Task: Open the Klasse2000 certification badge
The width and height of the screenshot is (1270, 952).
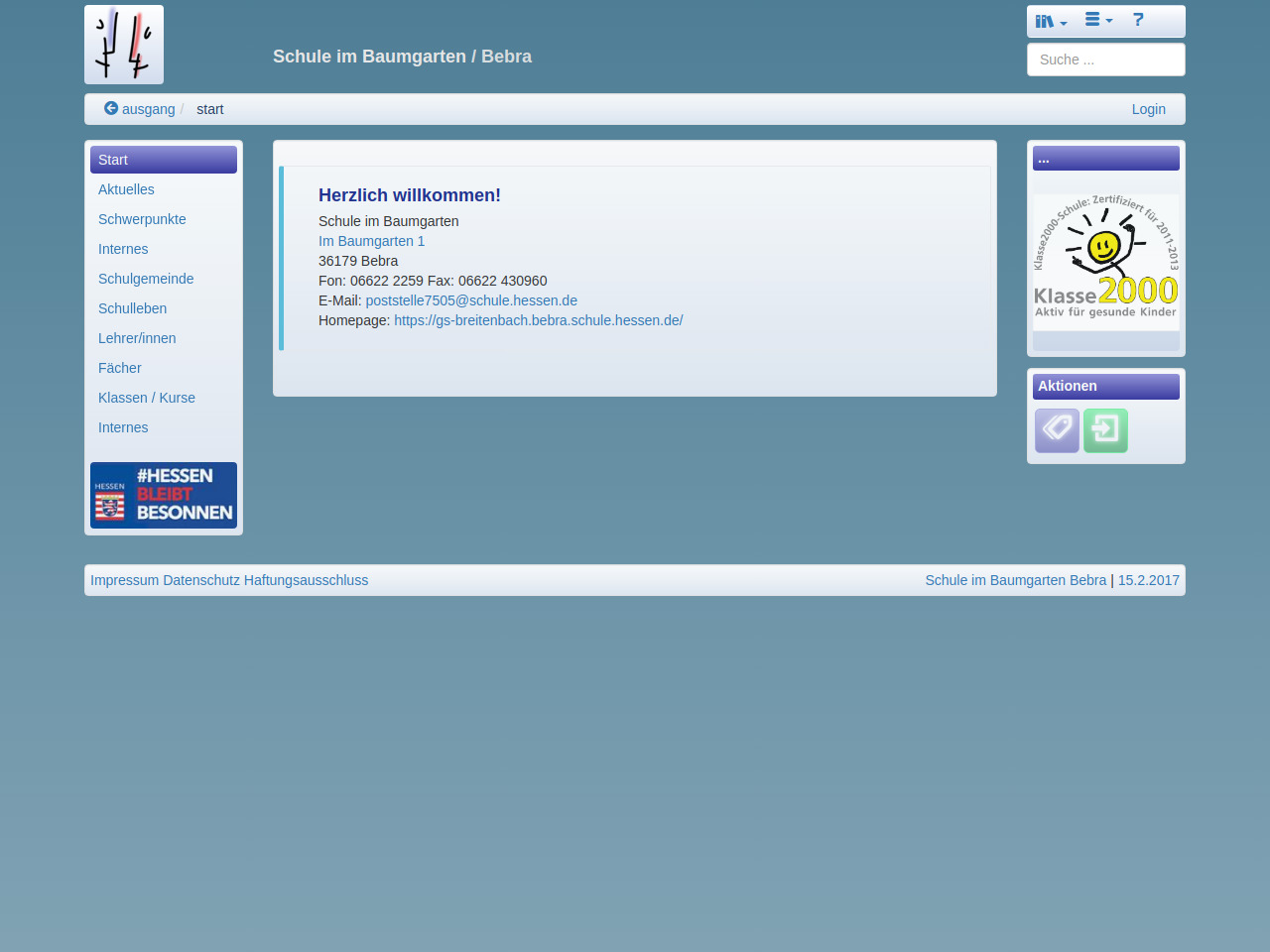Action: [x=1105, y=262]
